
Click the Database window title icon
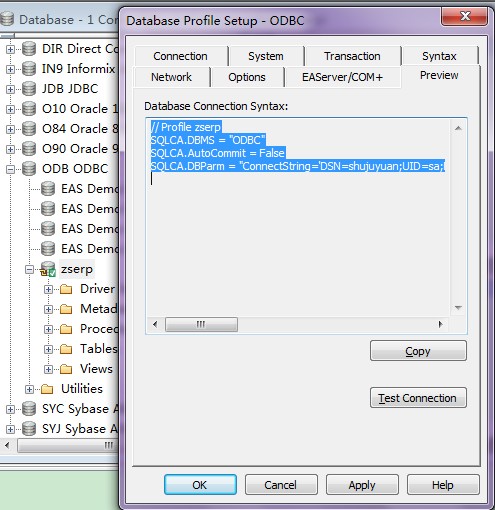pyautogui.click(x=7, y=19)
